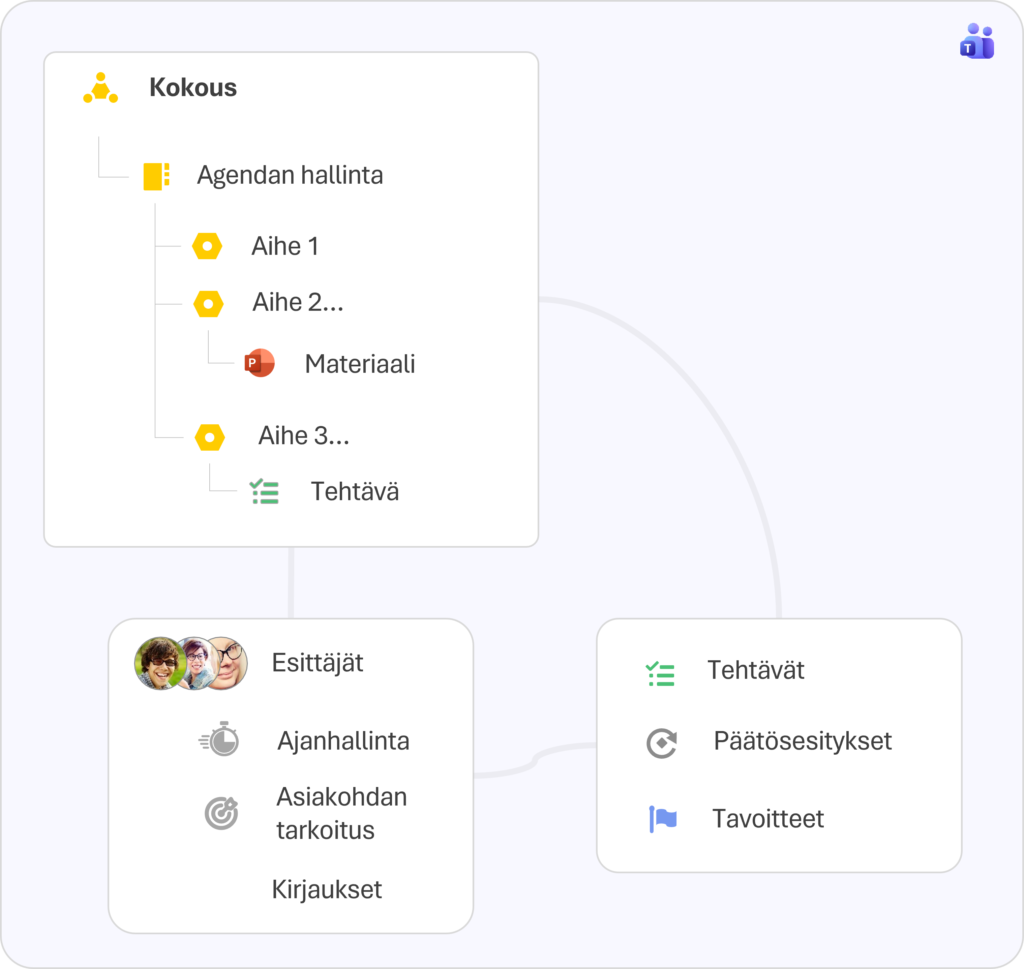This screenshot has height=969, width=1024.
Task: Click the Agendan hallinta notebook icon
Action: (x=156, y=176)
